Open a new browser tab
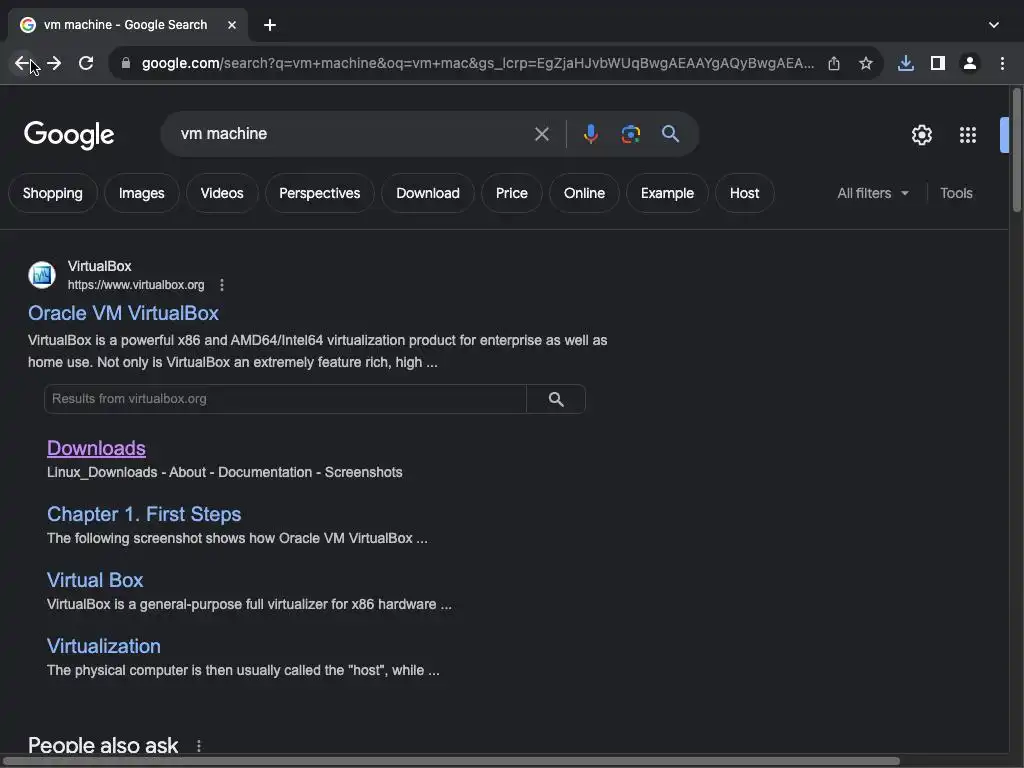The image size is (1024, 768). click(270, 25)
